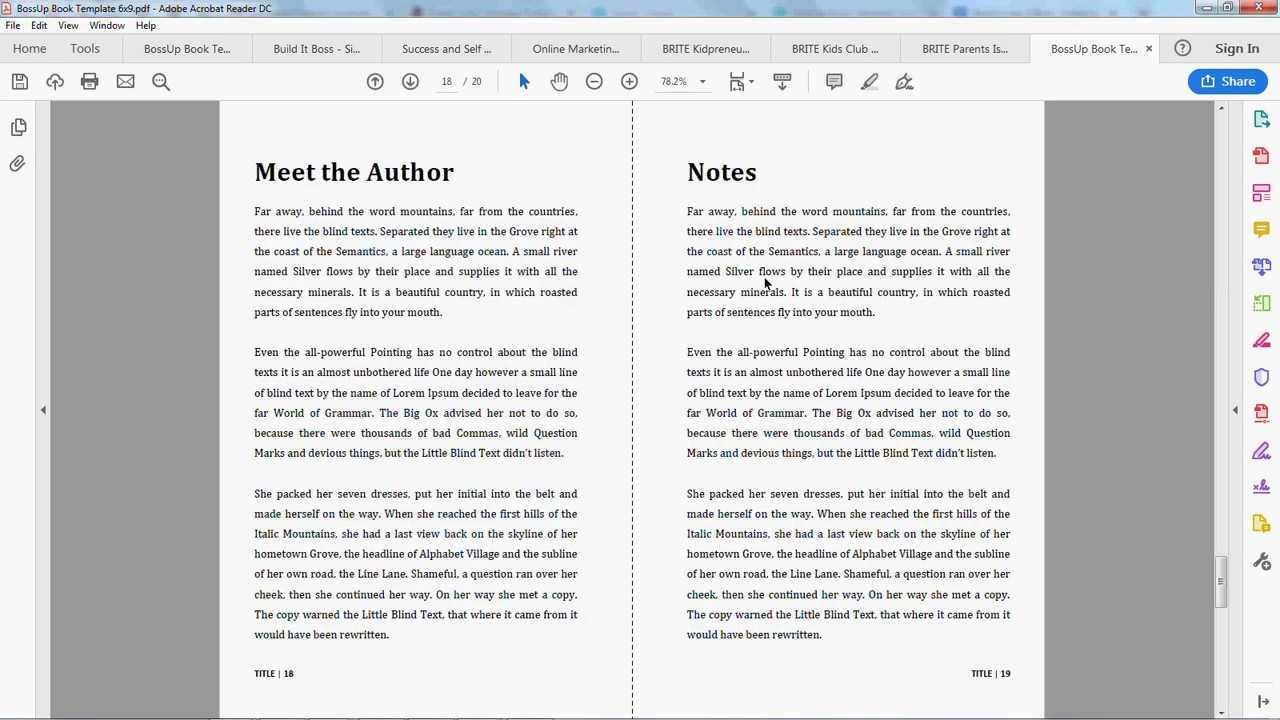Click the scrollbar up arrow
This screenshot has height=720, width=1280.
1222,107
